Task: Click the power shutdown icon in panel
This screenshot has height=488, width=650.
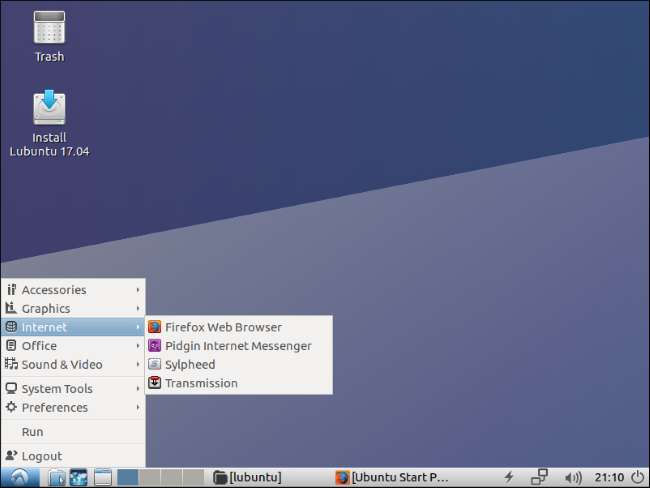Action: click(637, 477)
